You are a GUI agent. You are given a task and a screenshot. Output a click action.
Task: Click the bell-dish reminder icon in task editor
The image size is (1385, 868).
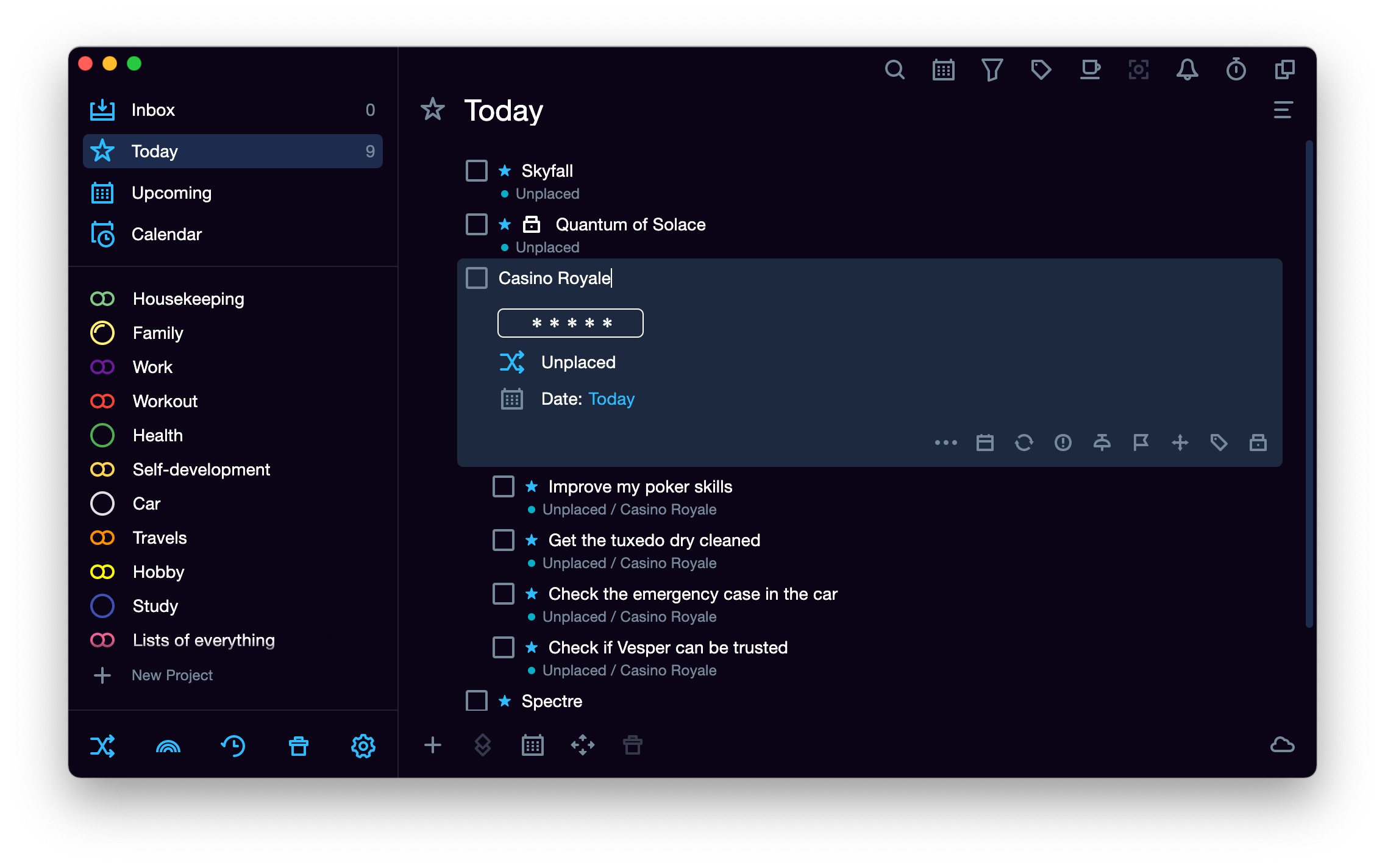click(1102, 443)
